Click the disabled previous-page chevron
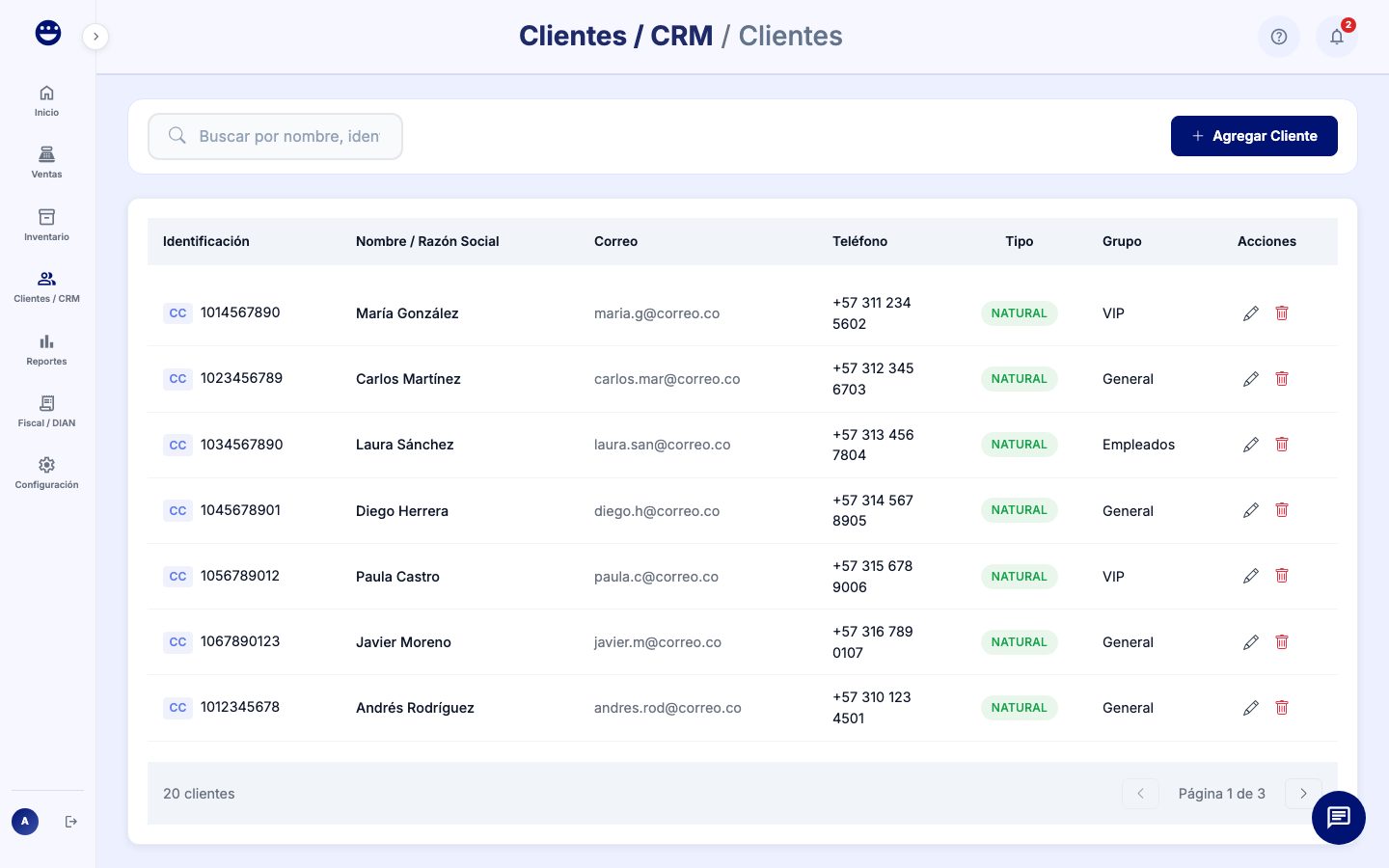The image size is (1389, 868). pos(1140,793)
